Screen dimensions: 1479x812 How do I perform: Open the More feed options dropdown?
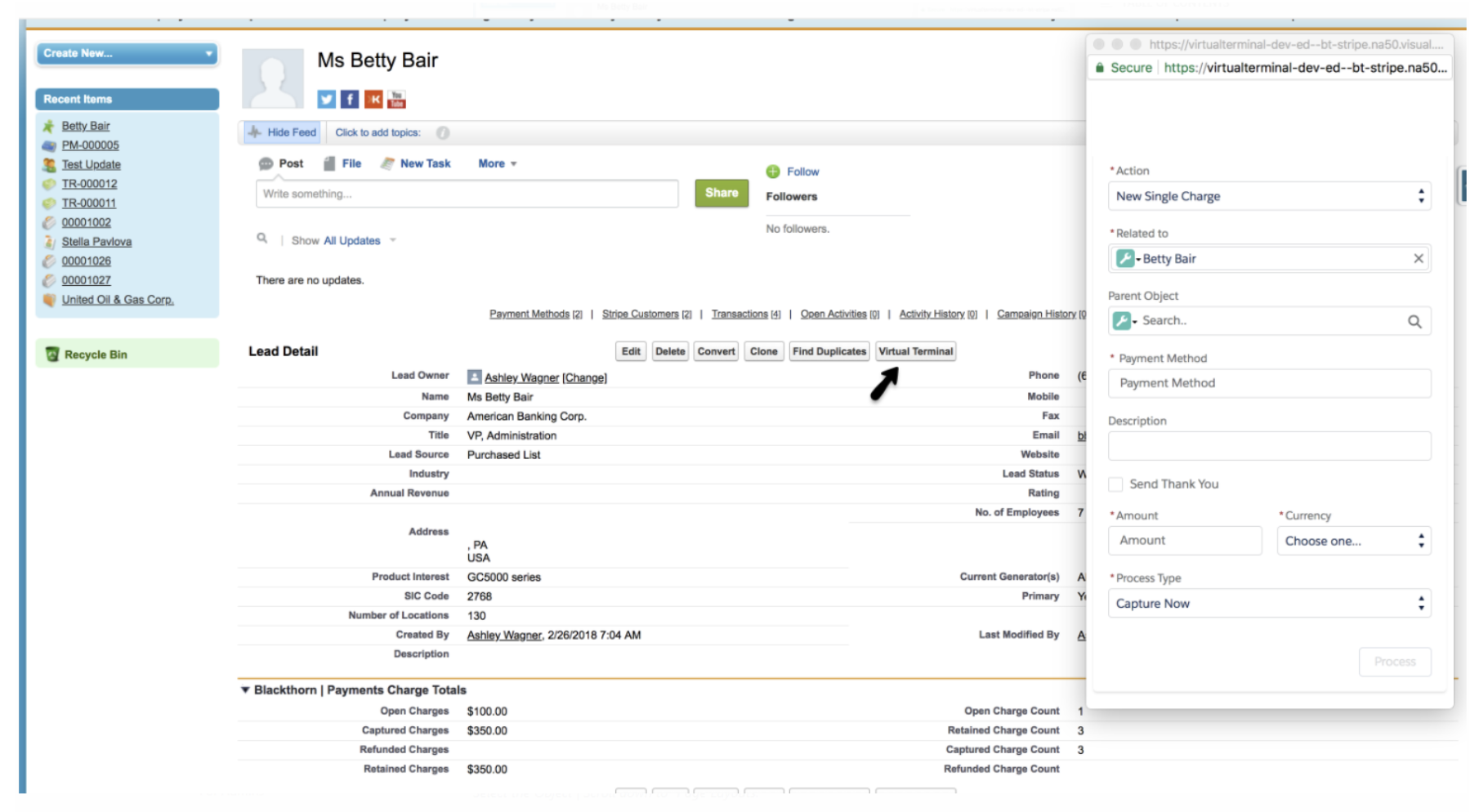pyautogui.click(x=498, y=163)
